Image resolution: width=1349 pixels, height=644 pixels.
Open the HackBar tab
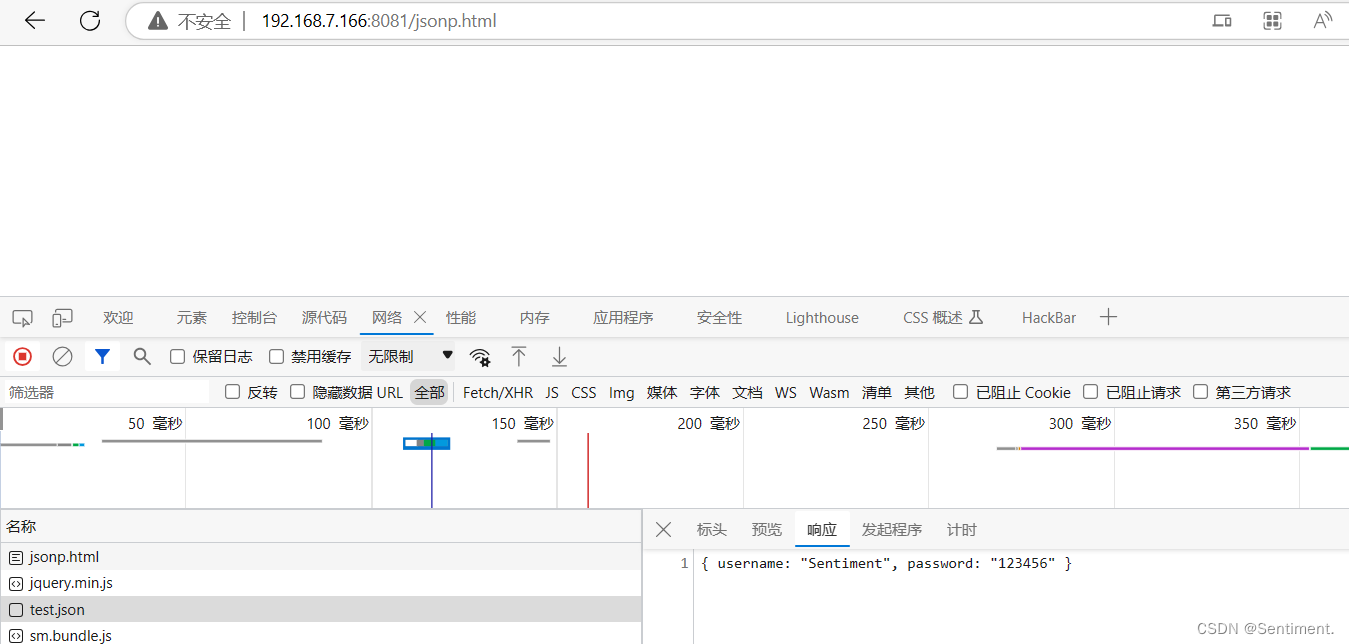[1049, 318]
